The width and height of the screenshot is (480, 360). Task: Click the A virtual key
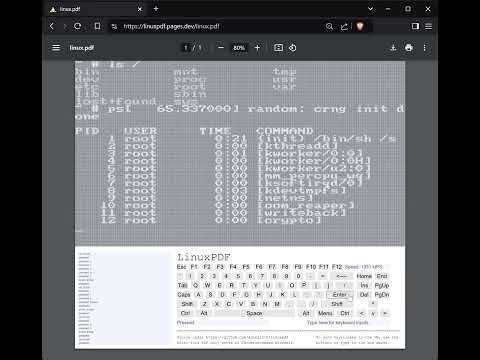pos(198,295)
